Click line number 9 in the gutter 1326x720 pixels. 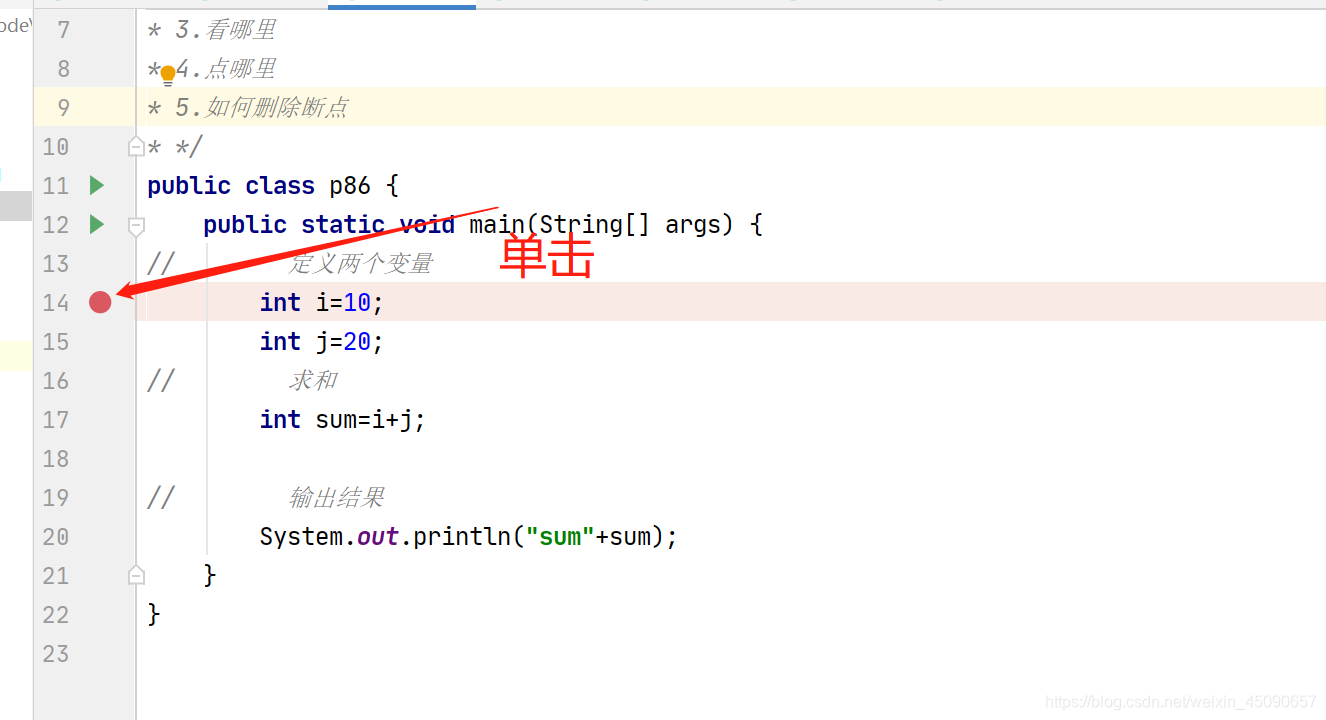[63, 108]
